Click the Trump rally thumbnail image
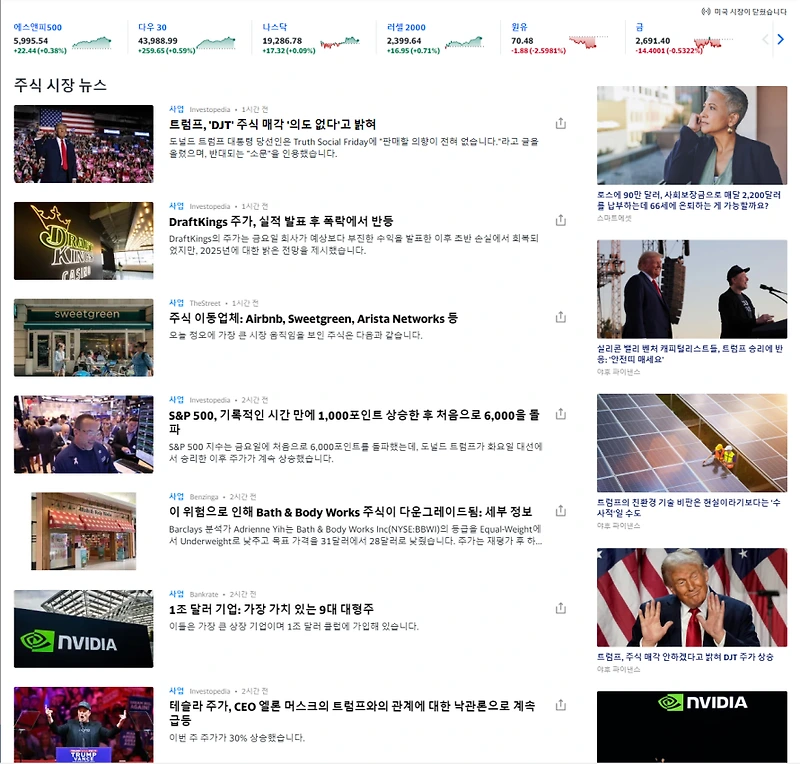This screenshot has height=764, width=800. (84, 144)
